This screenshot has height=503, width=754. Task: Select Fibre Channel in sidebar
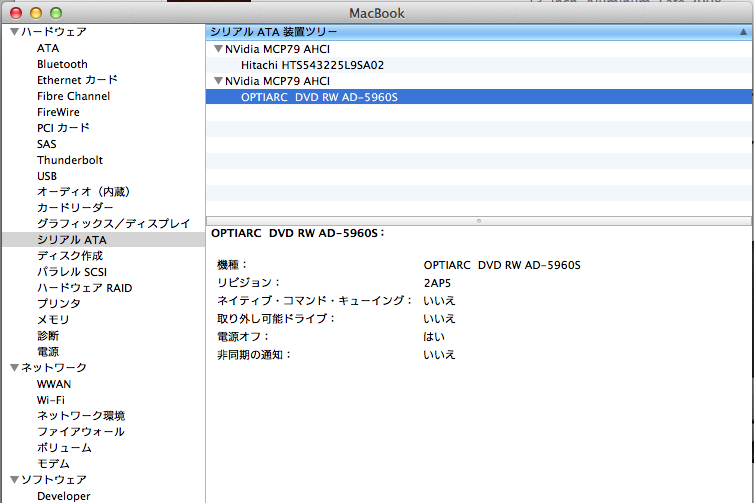pyautogui.click(x=73, y=96)
